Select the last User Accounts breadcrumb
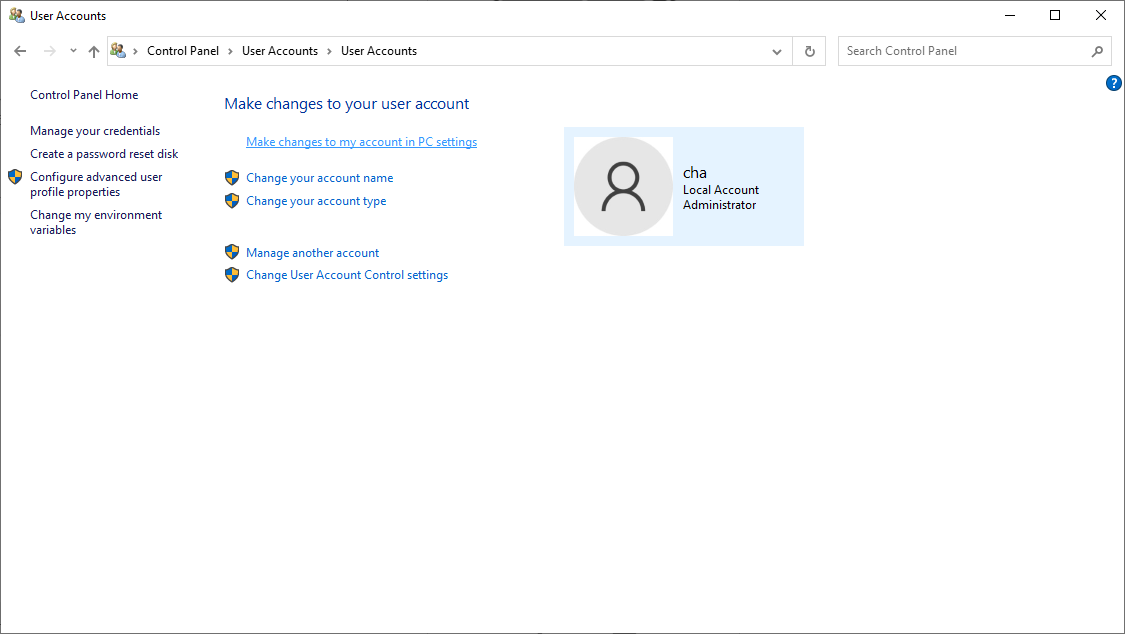The image size is (1125, 634). coord(379,51)
